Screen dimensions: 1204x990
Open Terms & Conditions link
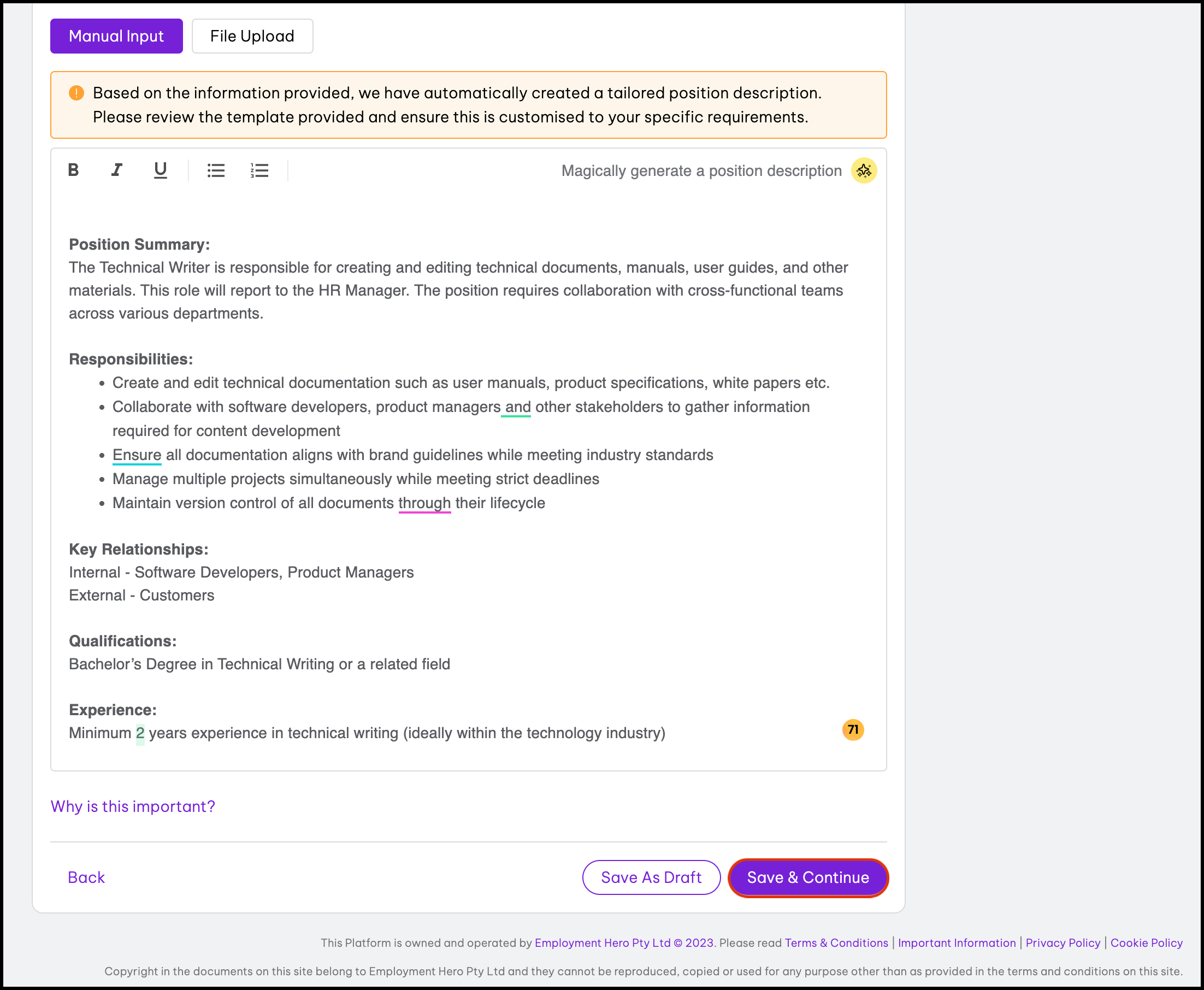click(836, 942)
